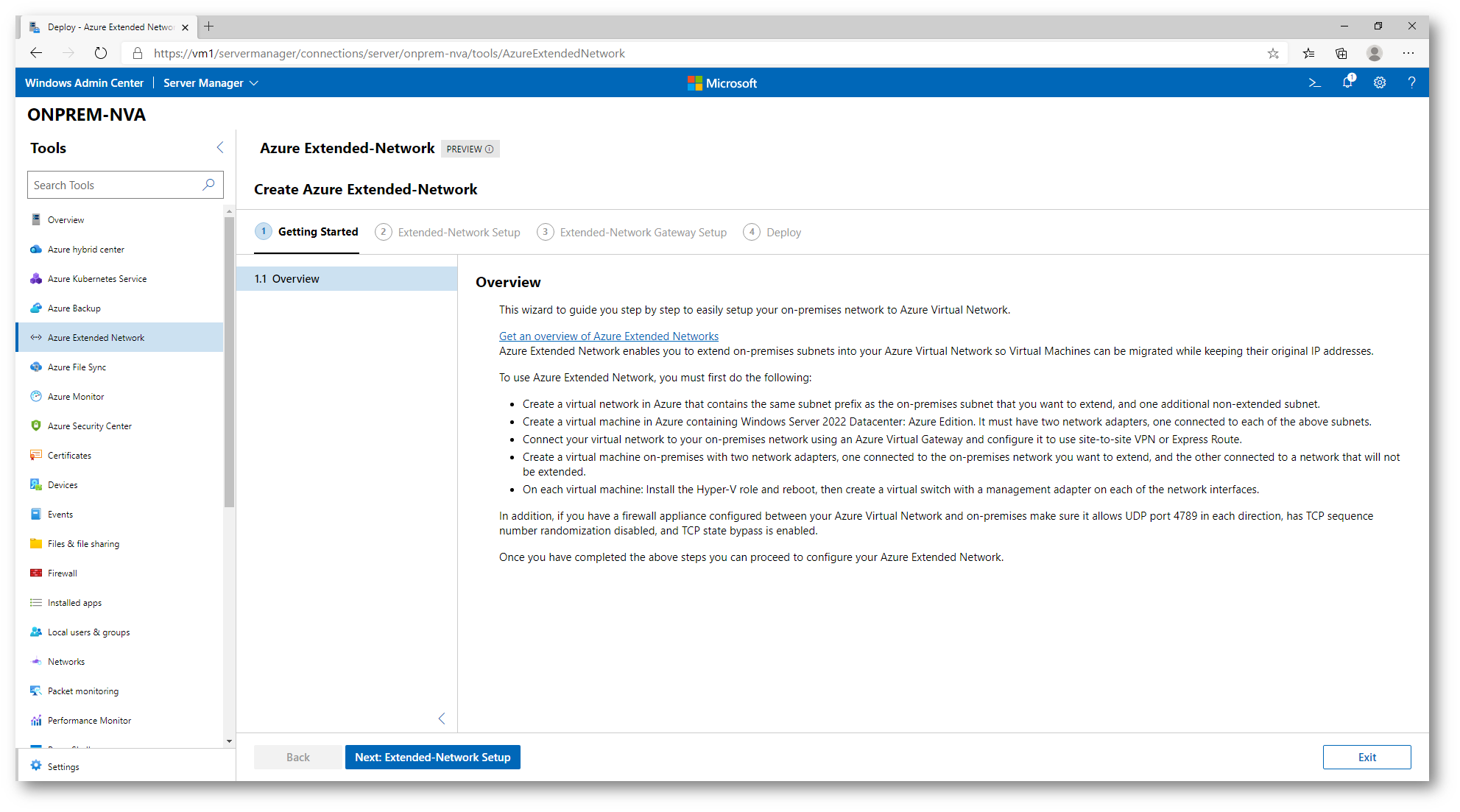The width and height of the screenshot is (1460, 812).
Task: Click into the Search Tools field
Action: pos(125,185)
